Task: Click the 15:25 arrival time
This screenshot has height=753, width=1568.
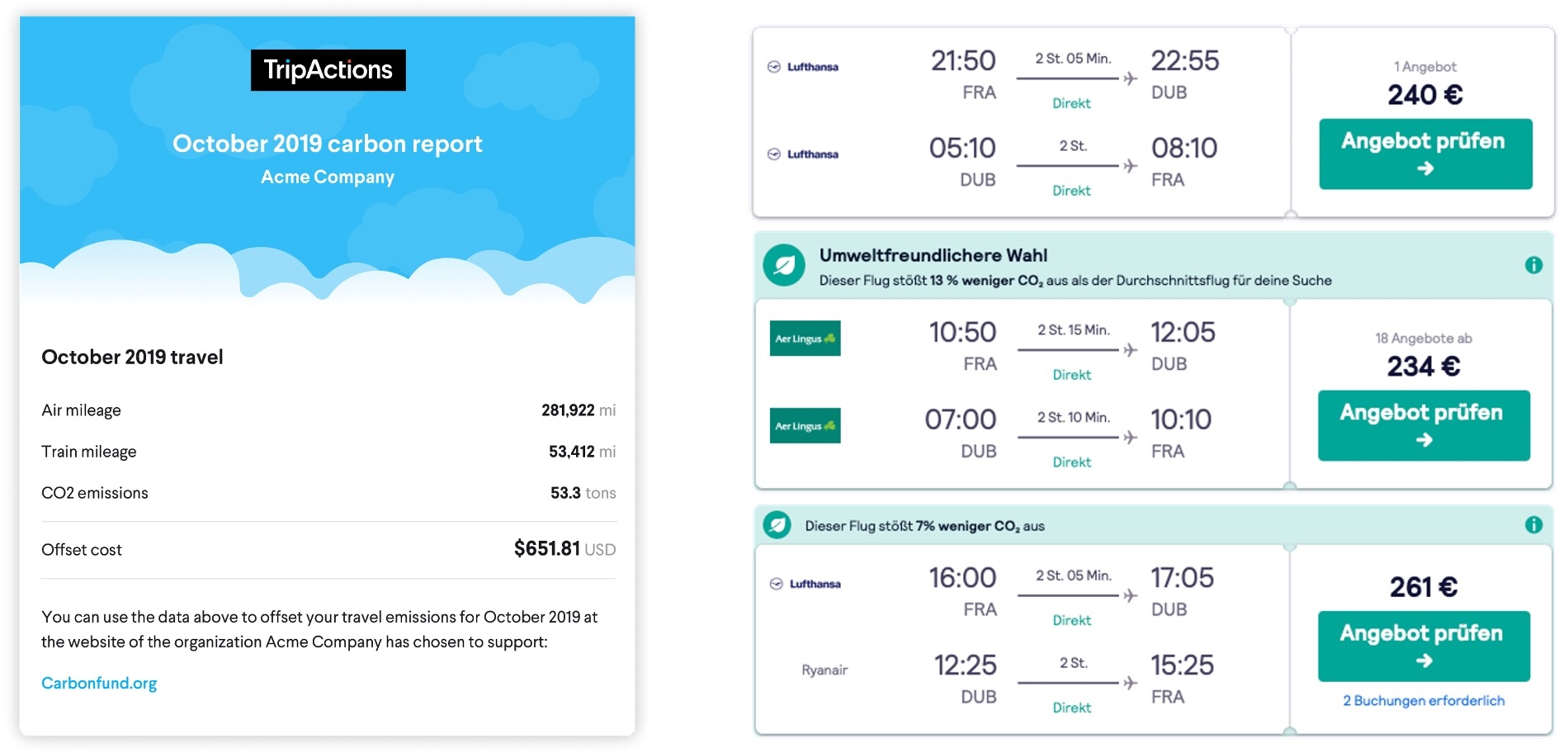Action: click(1183, 665)
